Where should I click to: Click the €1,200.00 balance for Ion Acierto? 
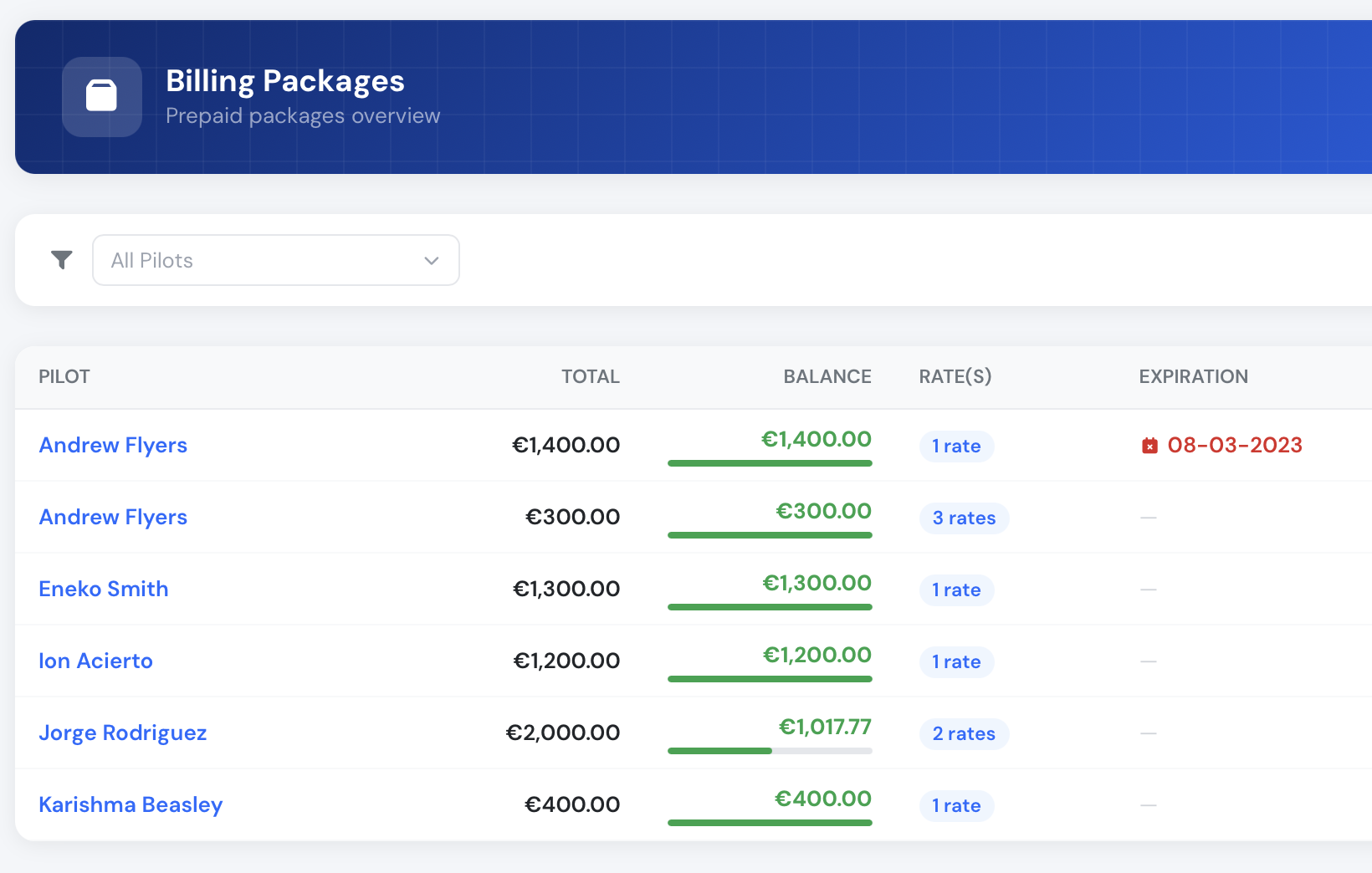coord(817,655)
